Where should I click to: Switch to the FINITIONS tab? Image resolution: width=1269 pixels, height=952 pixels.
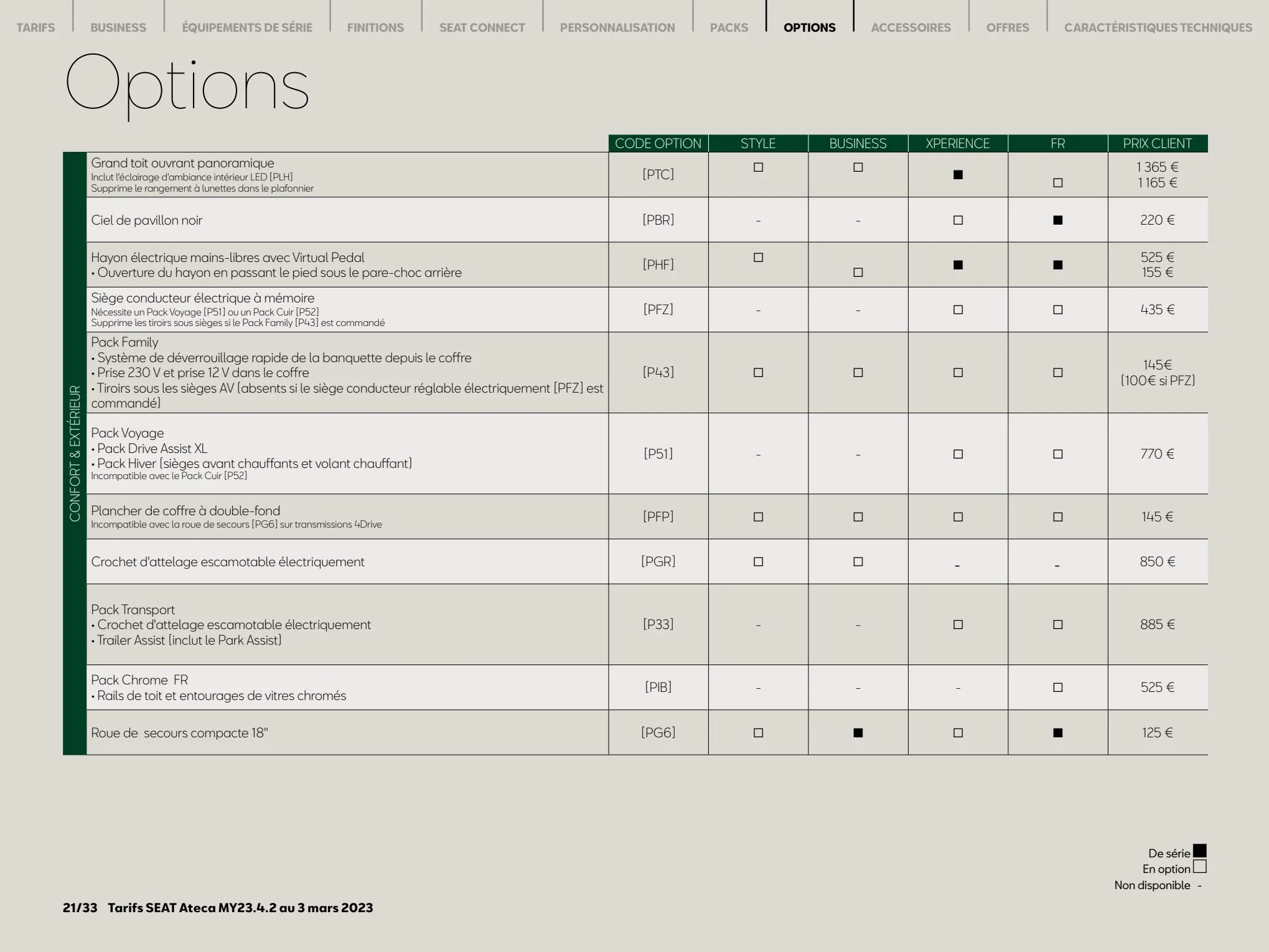375,27
